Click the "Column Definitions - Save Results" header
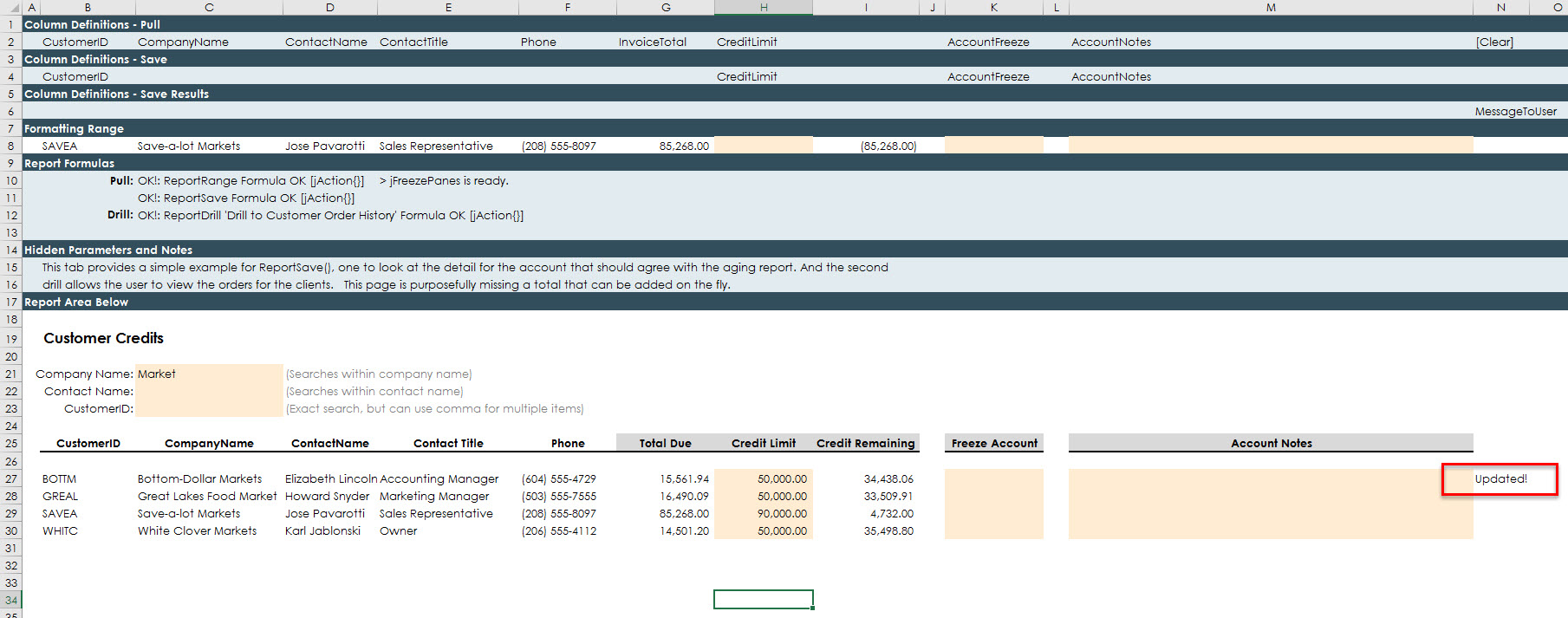Image resolution: width=1568 pixels, height=618 pixels. point(116,94)
